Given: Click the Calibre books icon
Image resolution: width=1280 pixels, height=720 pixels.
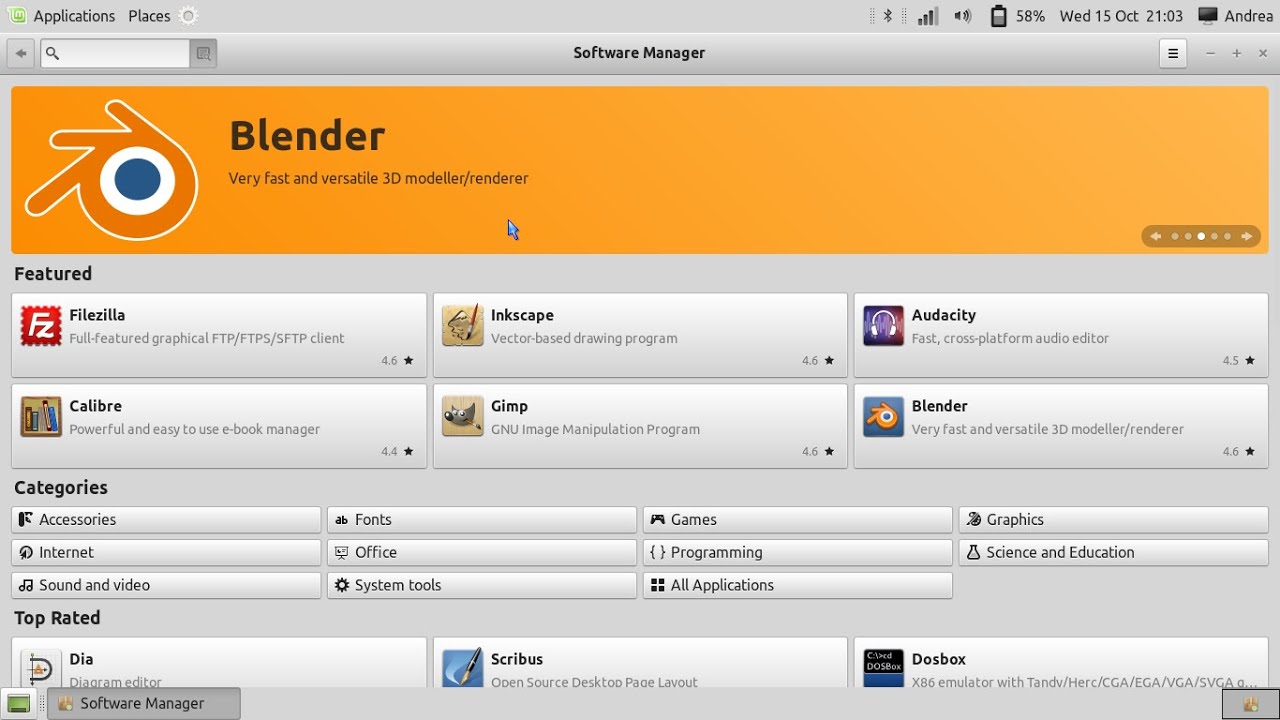Looking at the screenshot, I should tap(41, 418).
